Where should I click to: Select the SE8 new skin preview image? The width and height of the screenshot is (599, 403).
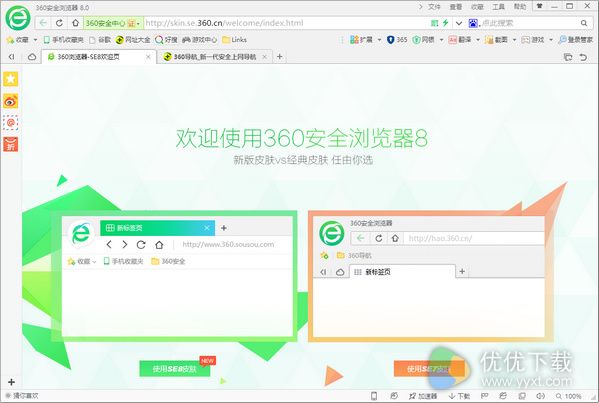pos(174,276)
